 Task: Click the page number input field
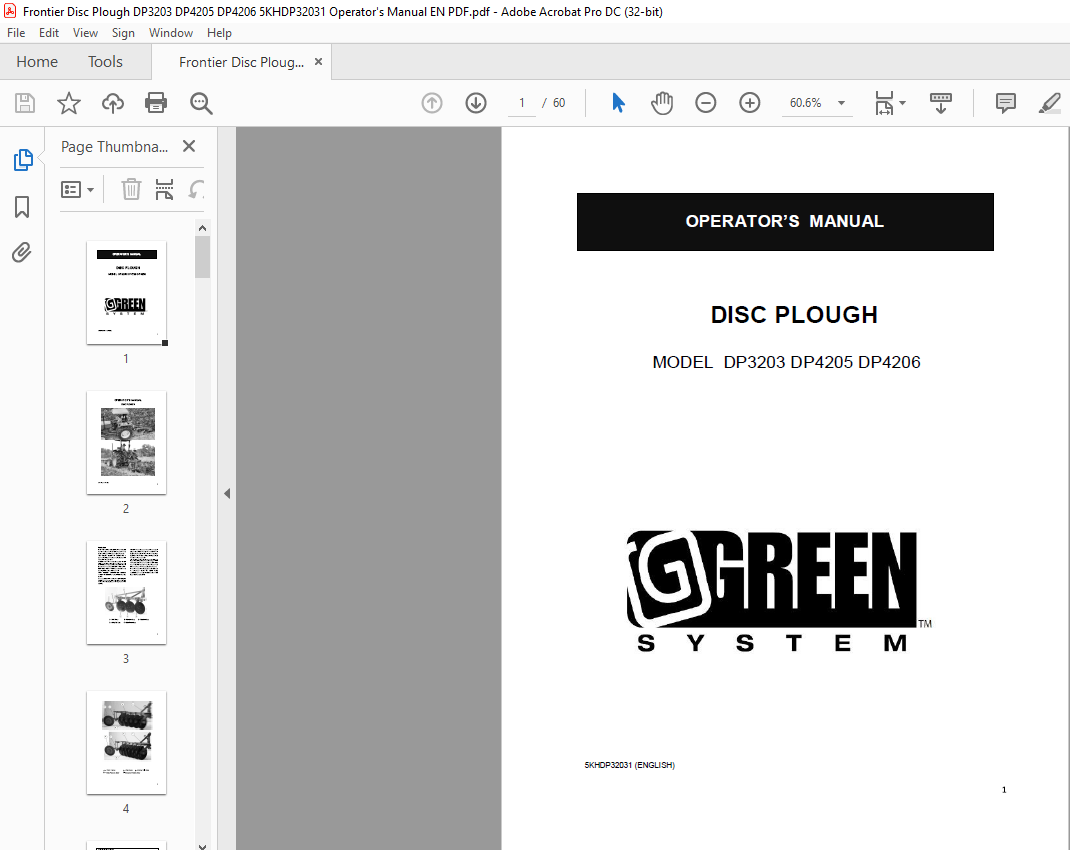coord(522,103)
